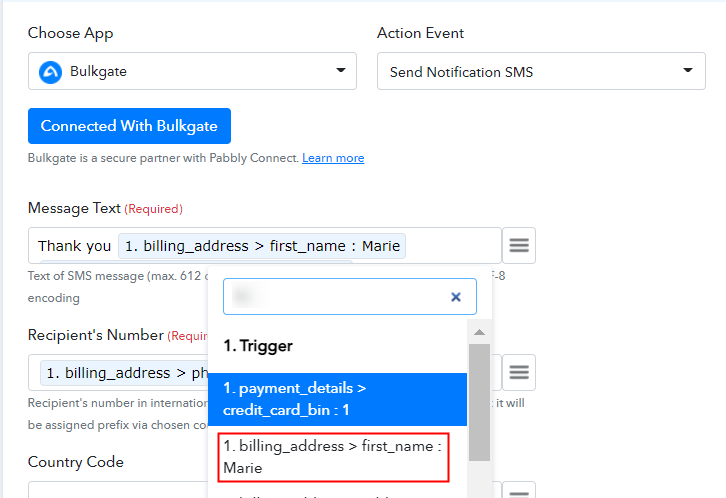Screen dimensions: 726x498
Task: Click inside the Message Text field
Action: point(265,245)
